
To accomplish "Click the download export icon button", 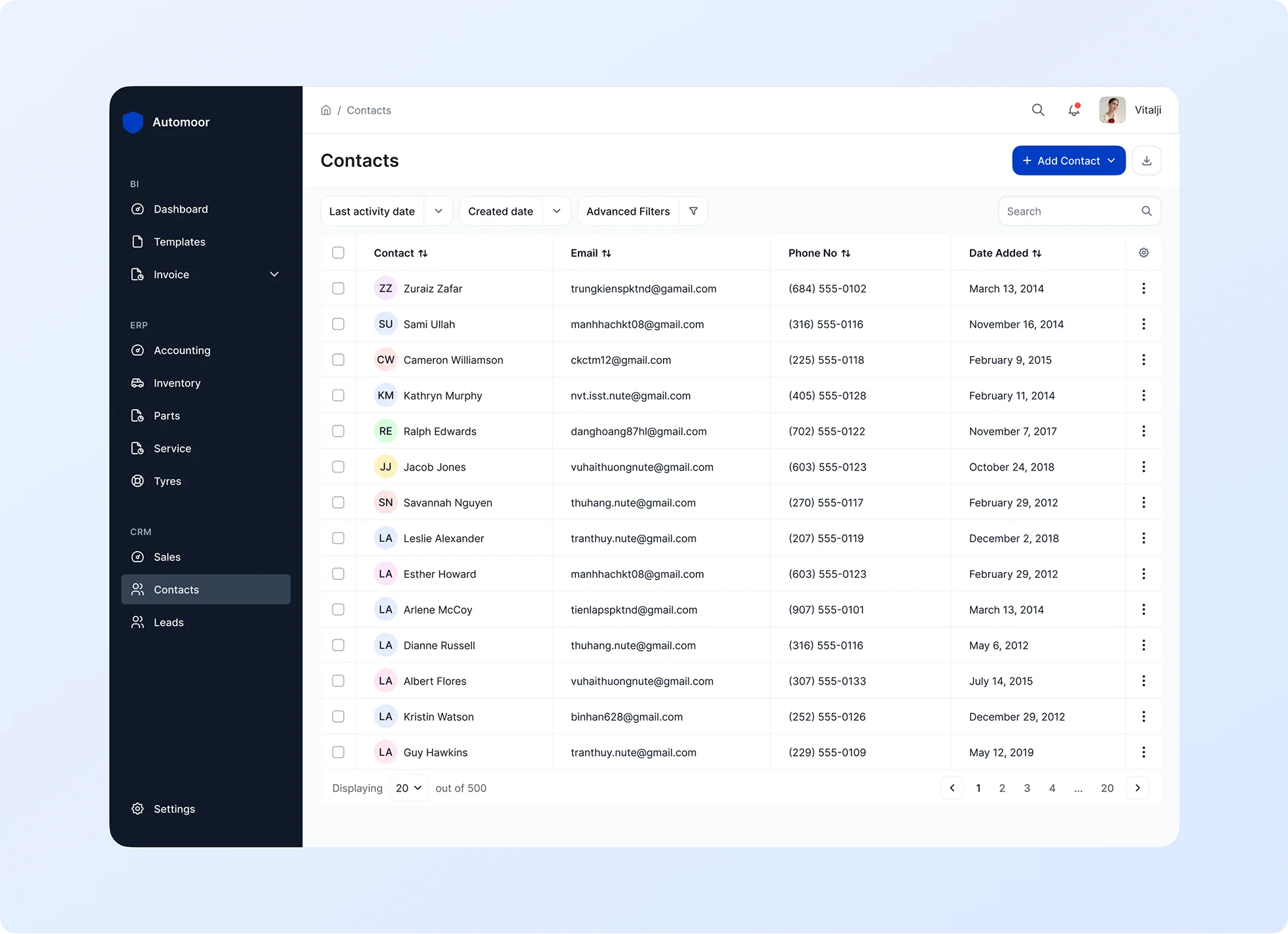I will (x=1147, y=160).
